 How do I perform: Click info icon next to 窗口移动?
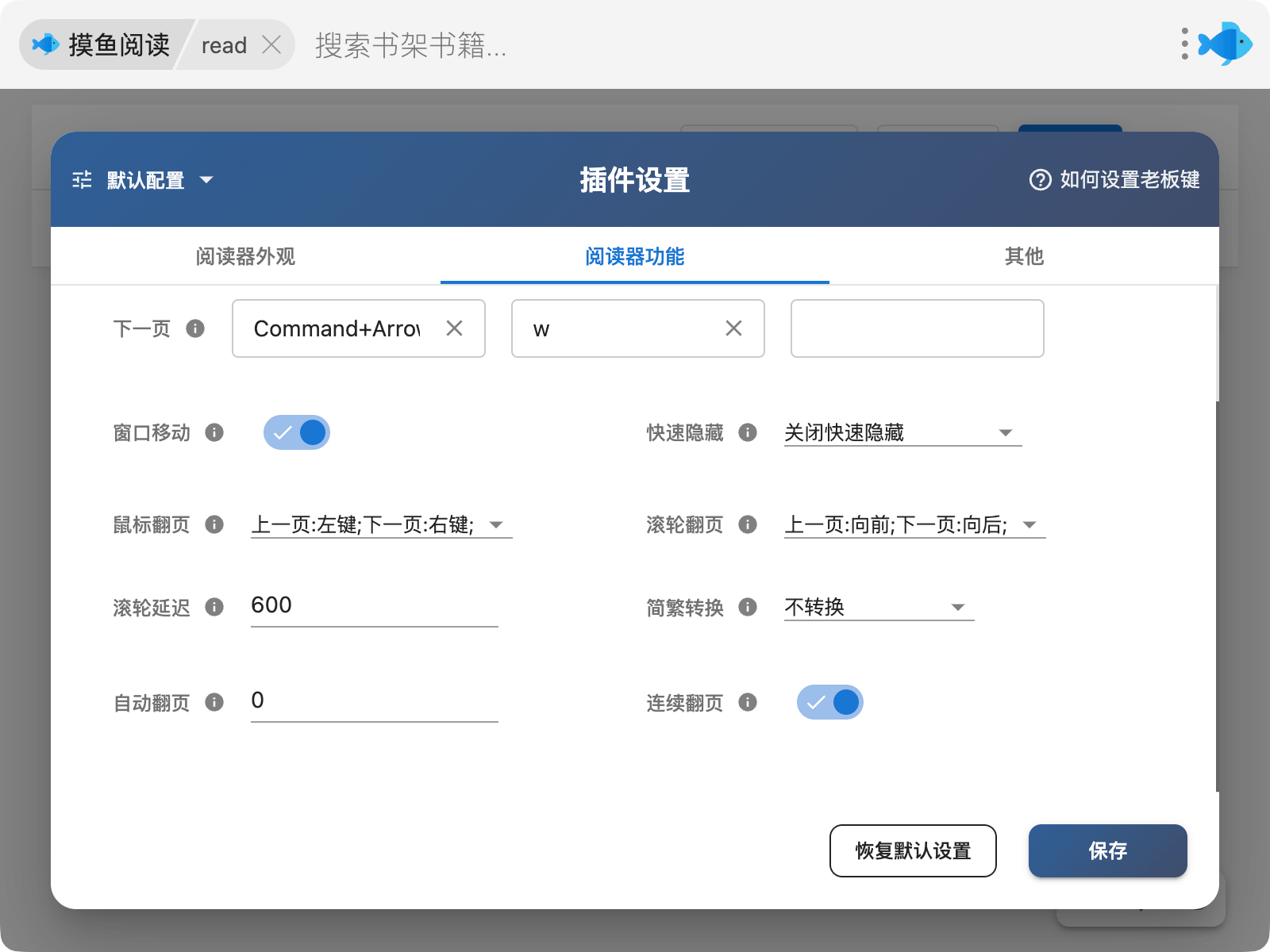(x=214, y=432)
